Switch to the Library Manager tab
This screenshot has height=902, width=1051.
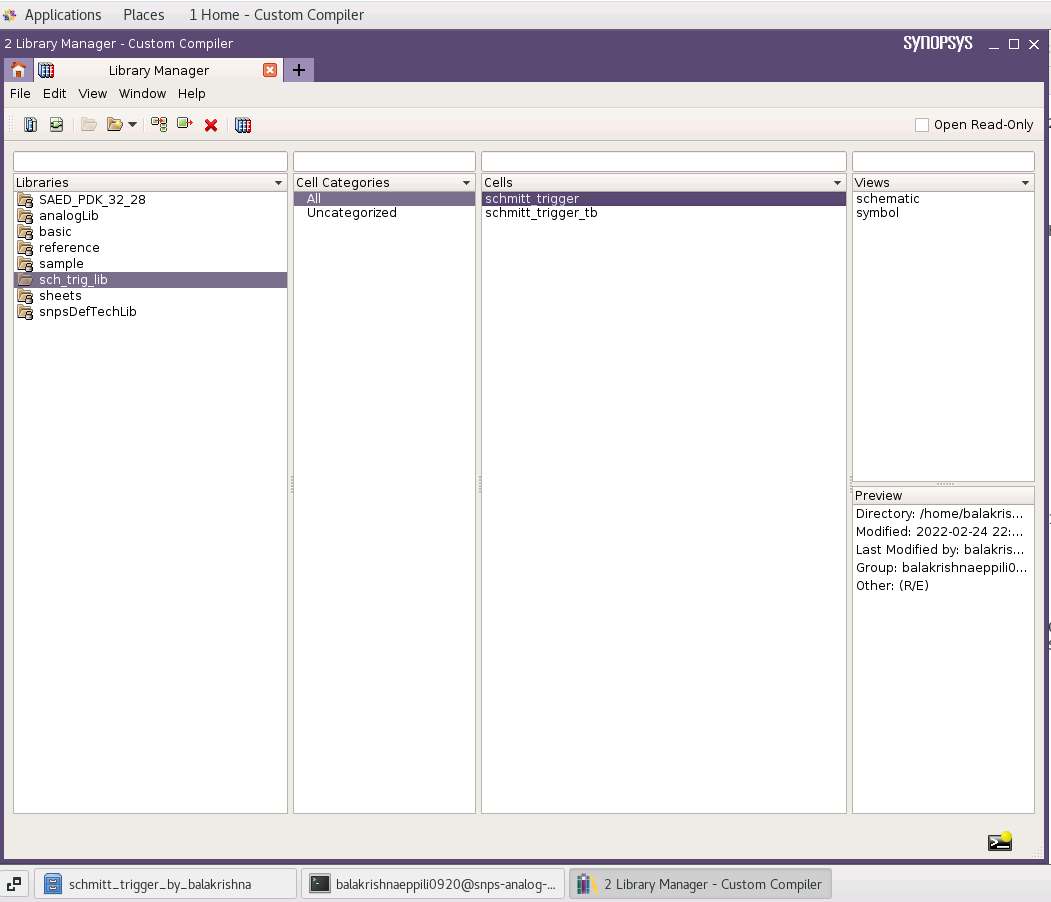160,70
